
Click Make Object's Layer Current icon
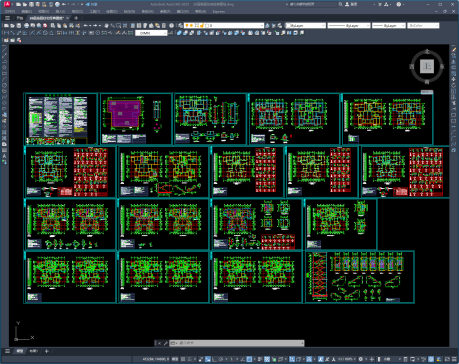point(267,25)
